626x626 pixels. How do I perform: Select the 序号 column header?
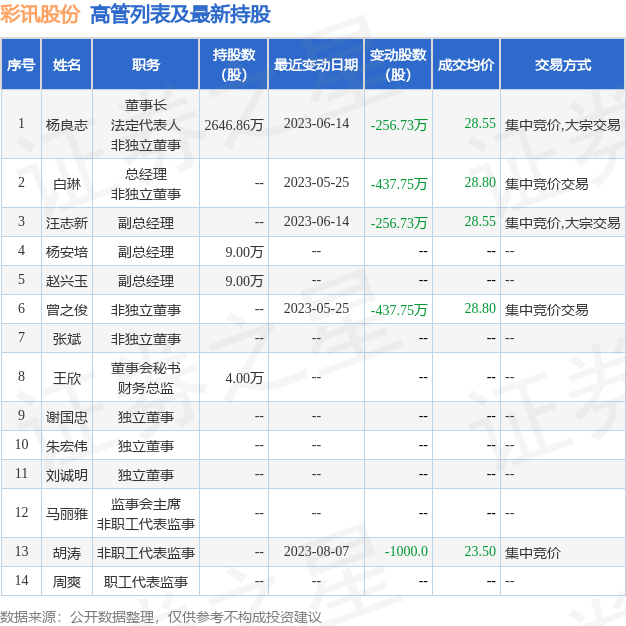[21, 65]
